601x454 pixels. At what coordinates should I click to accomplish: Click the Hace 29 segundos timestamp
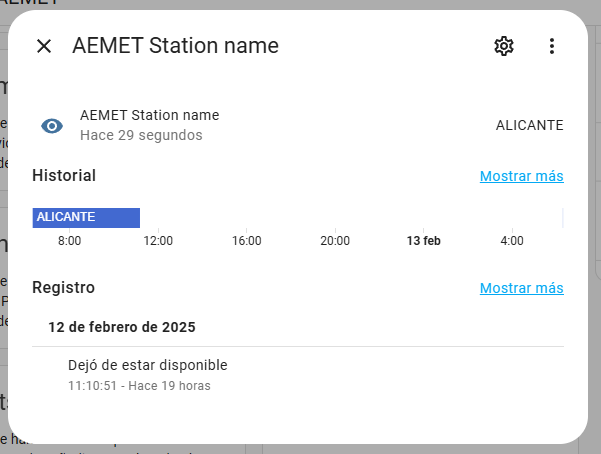(x=141, y=135)
